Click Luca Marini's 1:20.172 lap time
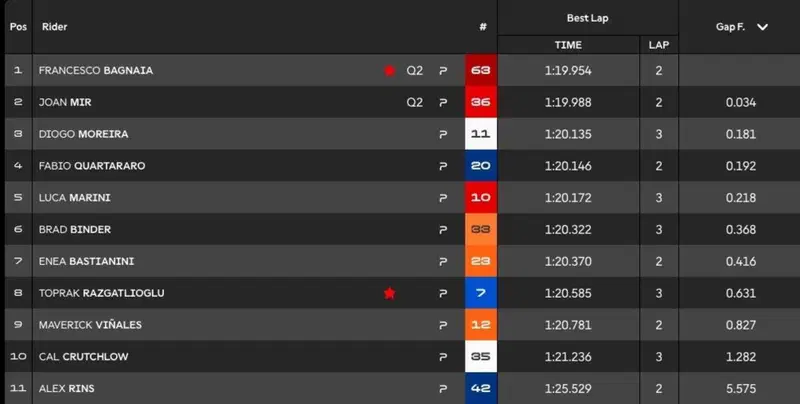This screenshot has height=404, width=800. coord(568,198)
